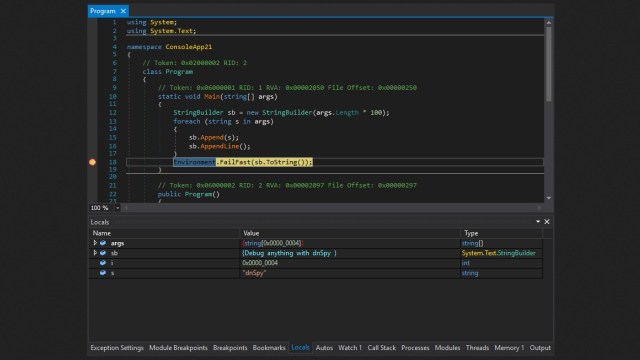Switch to the Processes tab
640x360 pixels.
[415, 348]
